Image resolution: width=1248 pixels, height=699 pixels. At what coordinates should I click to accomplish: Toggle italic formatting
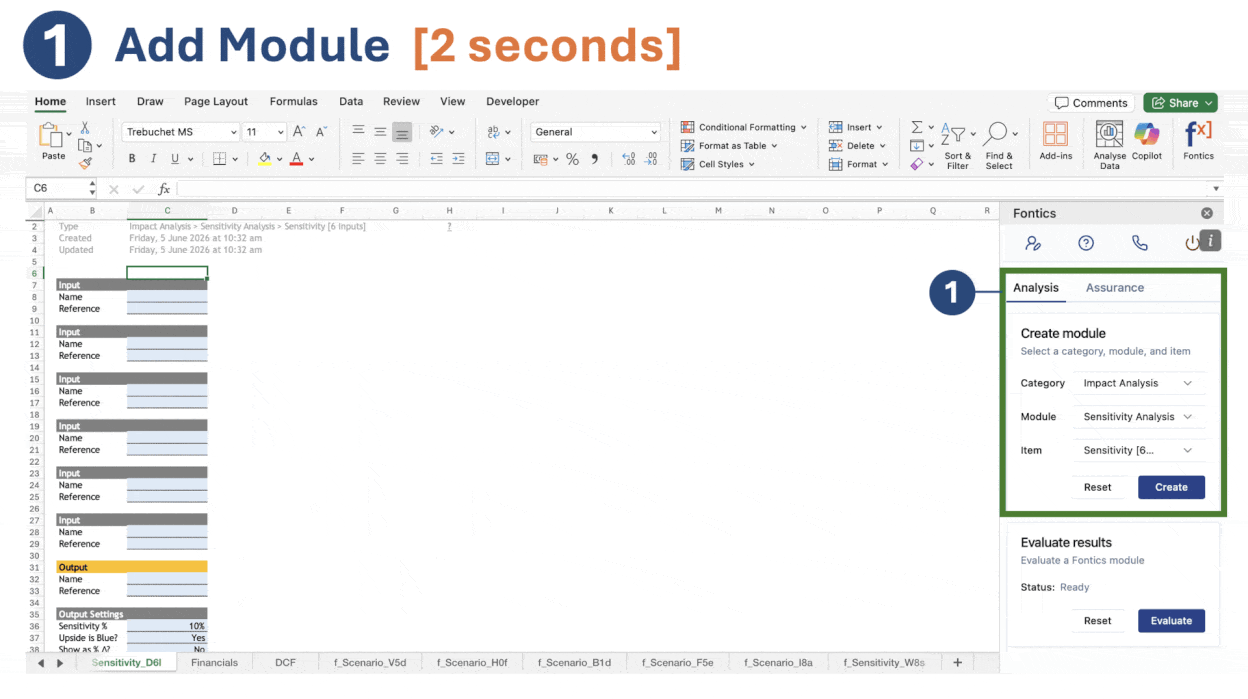[x=153, y=159]
